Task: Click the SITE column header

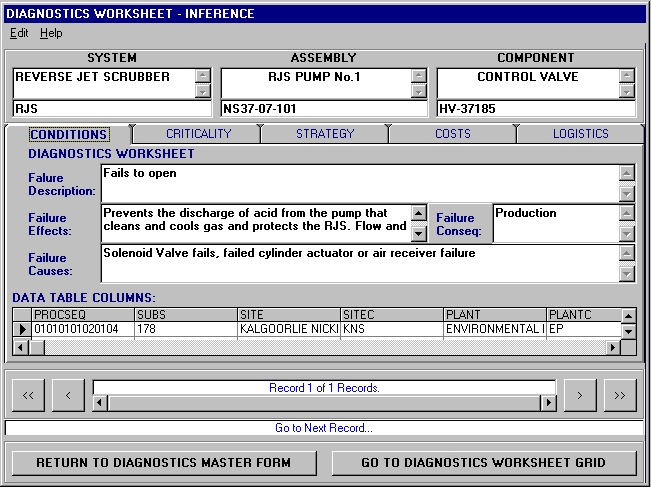Action: (x=289, y=315)
